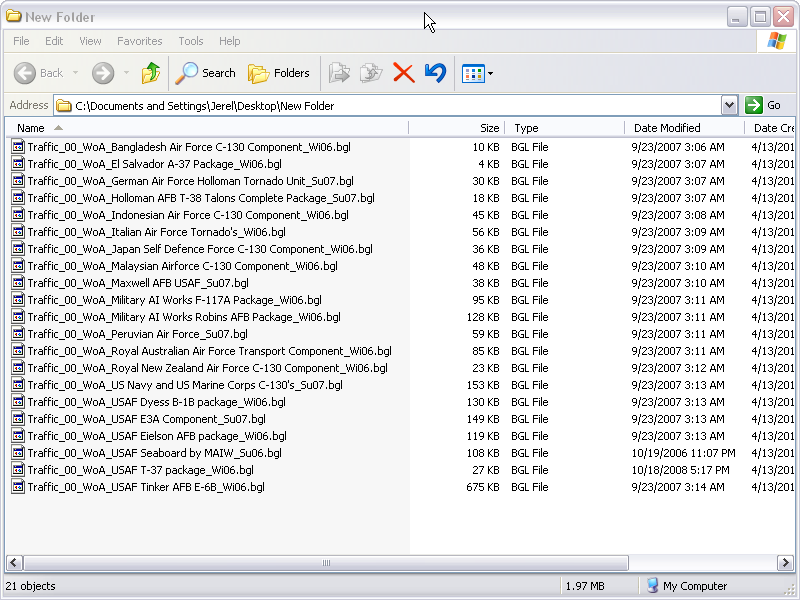
Task: Click the red Delete X icon
Action: (x=403, y=73)
